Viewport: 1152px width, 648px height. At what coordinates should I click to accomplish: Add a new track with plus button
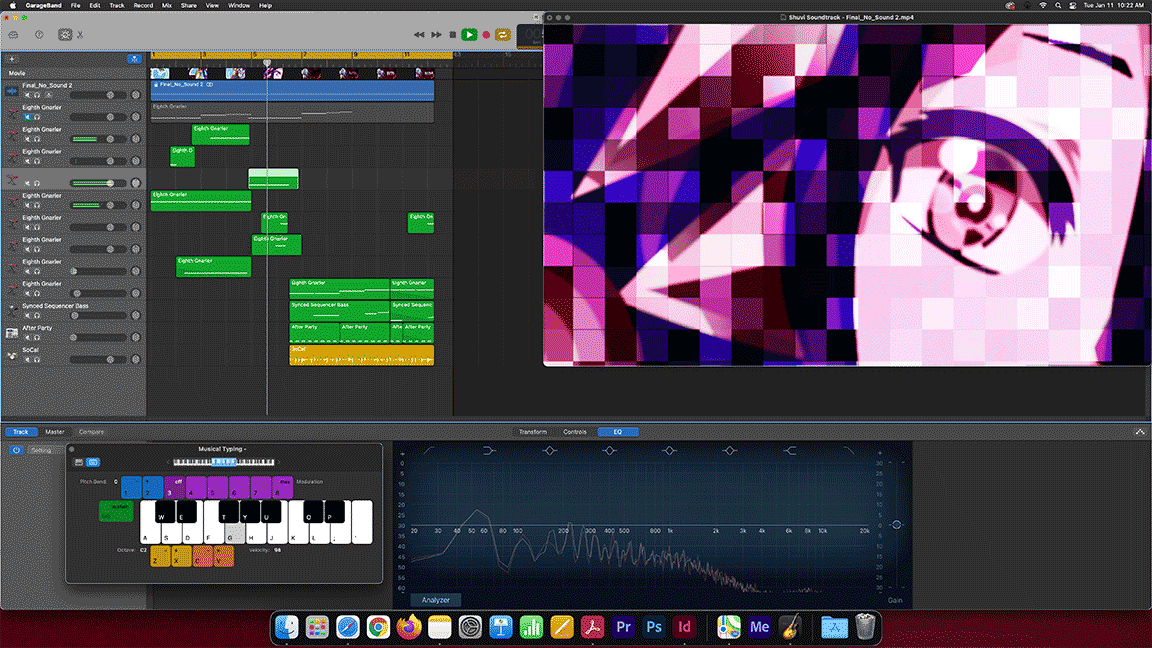click(11, 59)
